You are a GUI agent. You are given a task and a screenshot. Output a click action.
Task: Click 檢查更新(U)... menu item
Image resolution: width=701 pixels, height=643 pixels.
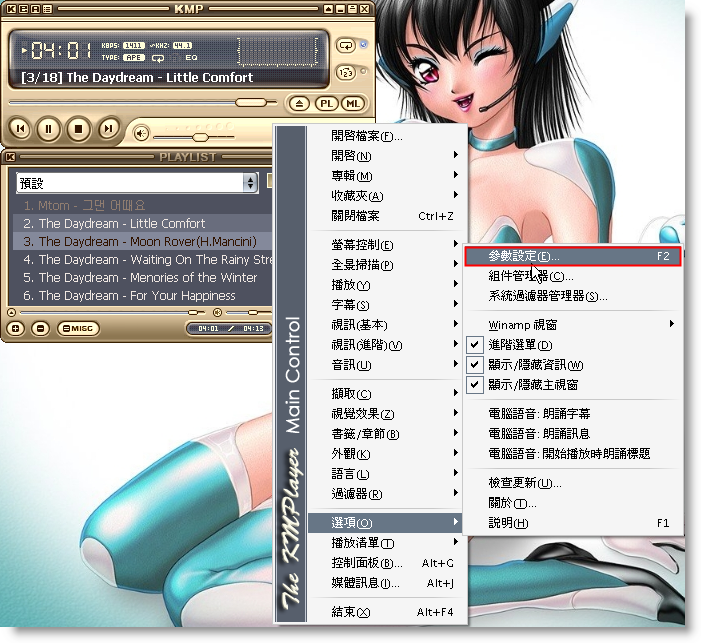[573, 483]
